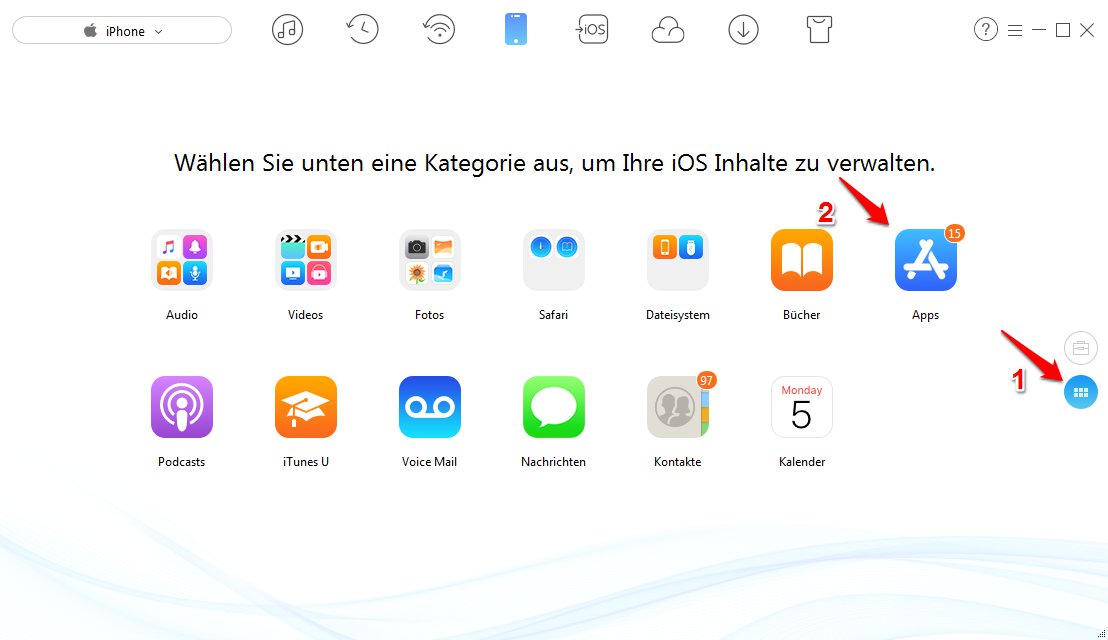Open the Wi-Fi Air Backup icon

[x=439, y=30]
